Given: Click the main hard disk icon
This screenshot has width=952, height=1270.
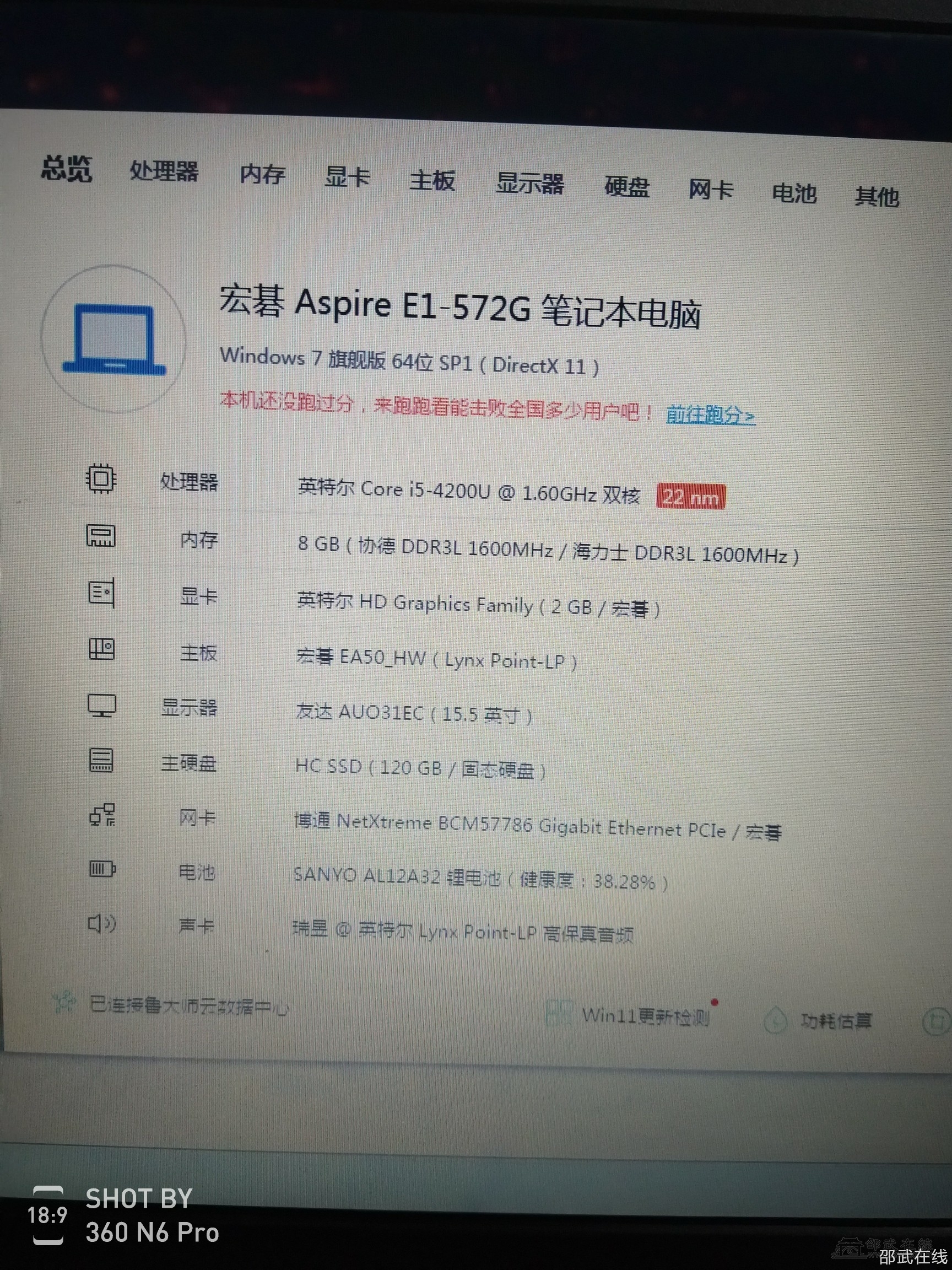Looking at the screenshot, I should tap(101, 761).
